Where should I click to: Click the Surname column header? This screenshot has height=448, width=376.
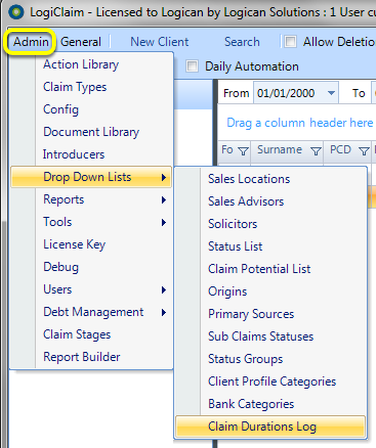[287, 150]
